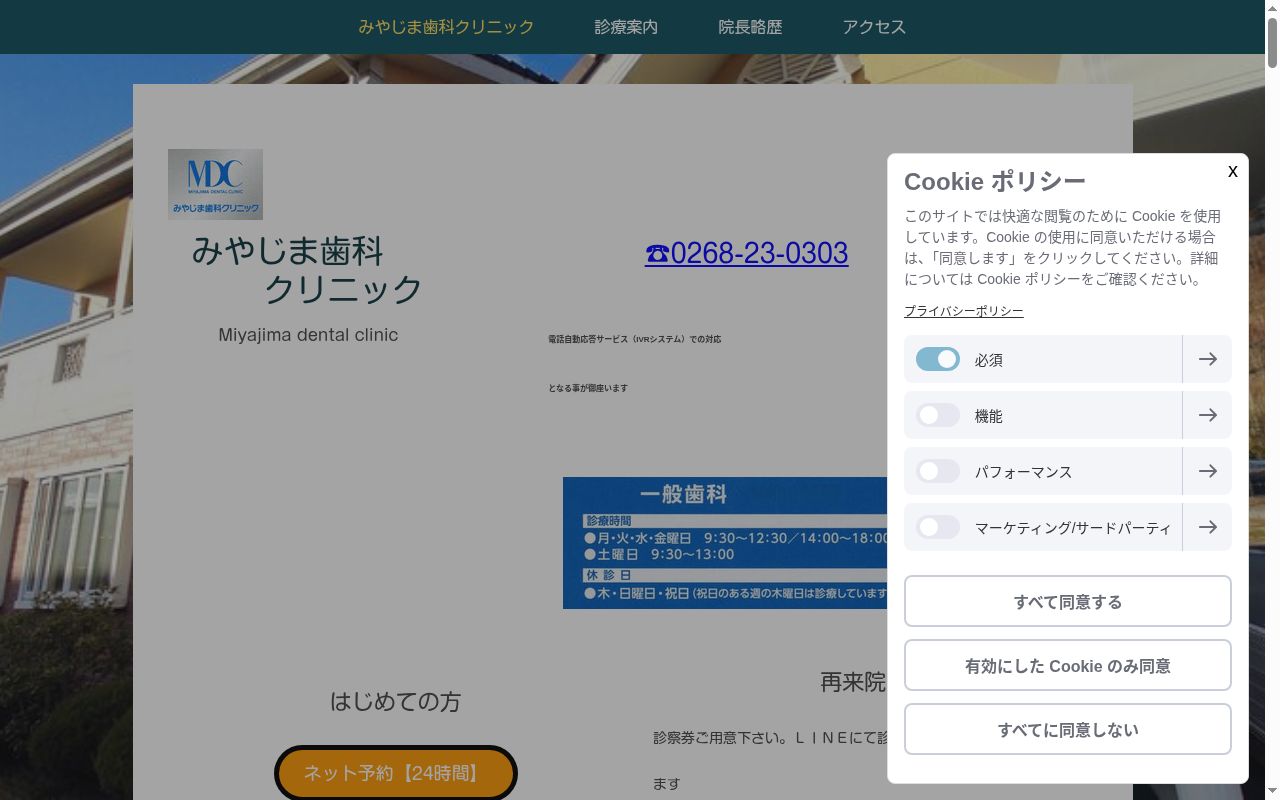Open the プライバシーポリシー link

964,311
